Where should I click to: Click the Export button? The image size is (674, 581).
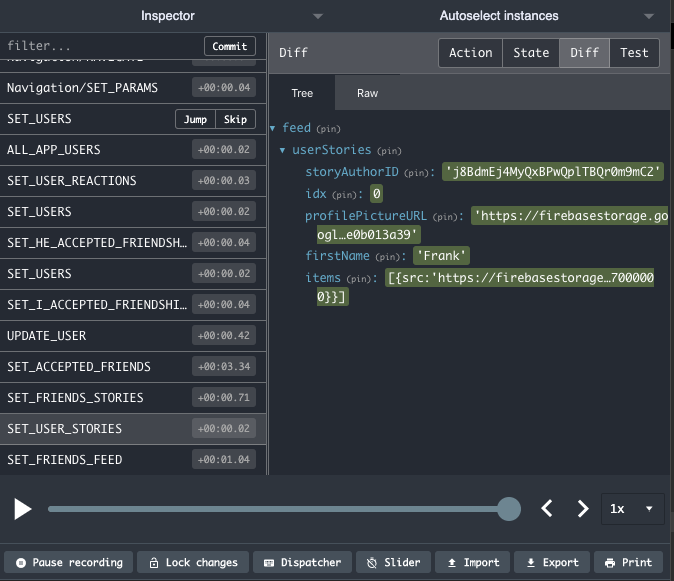click(x=553, y=562)
